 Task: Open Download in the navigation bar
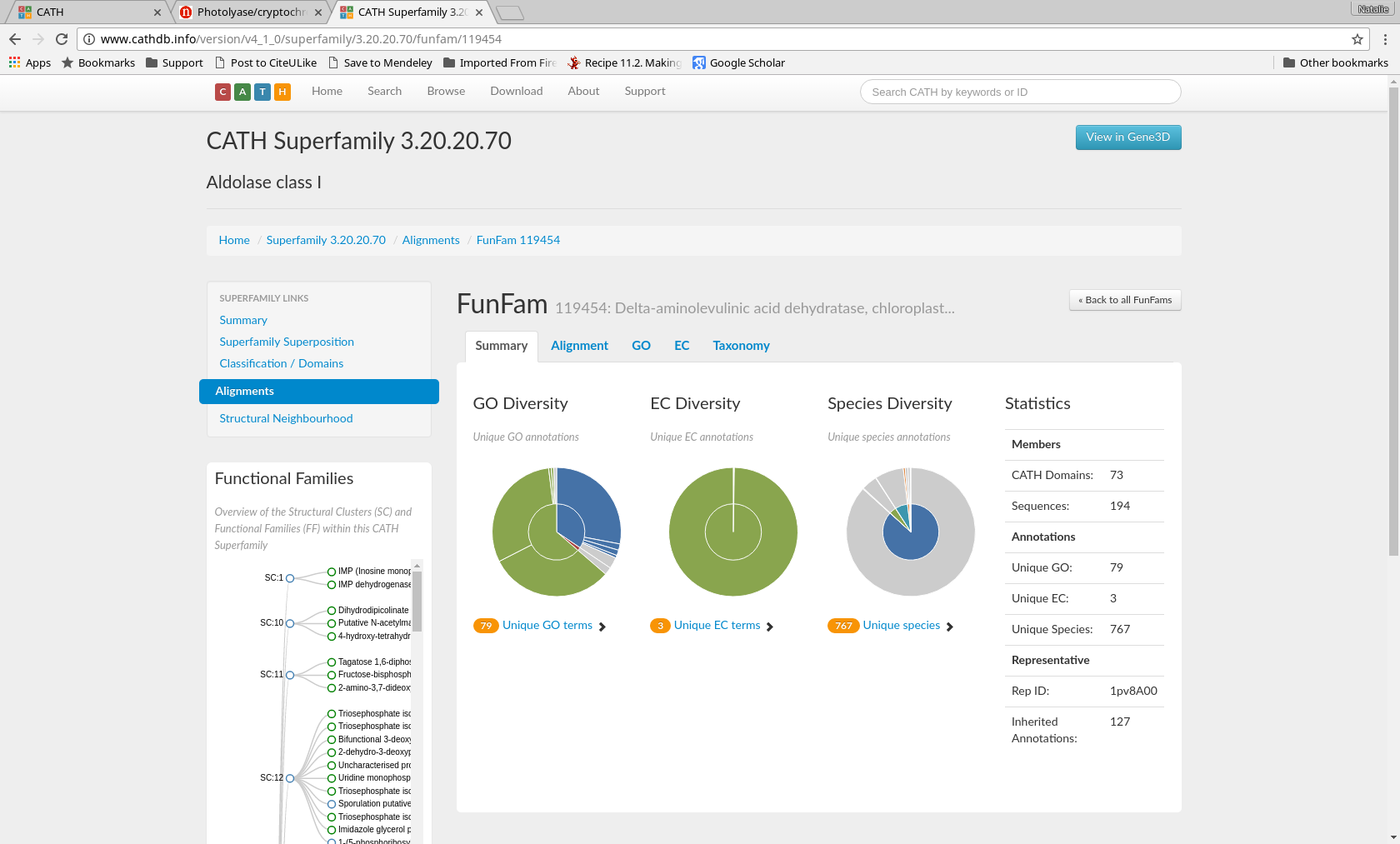tap(516, 92)
